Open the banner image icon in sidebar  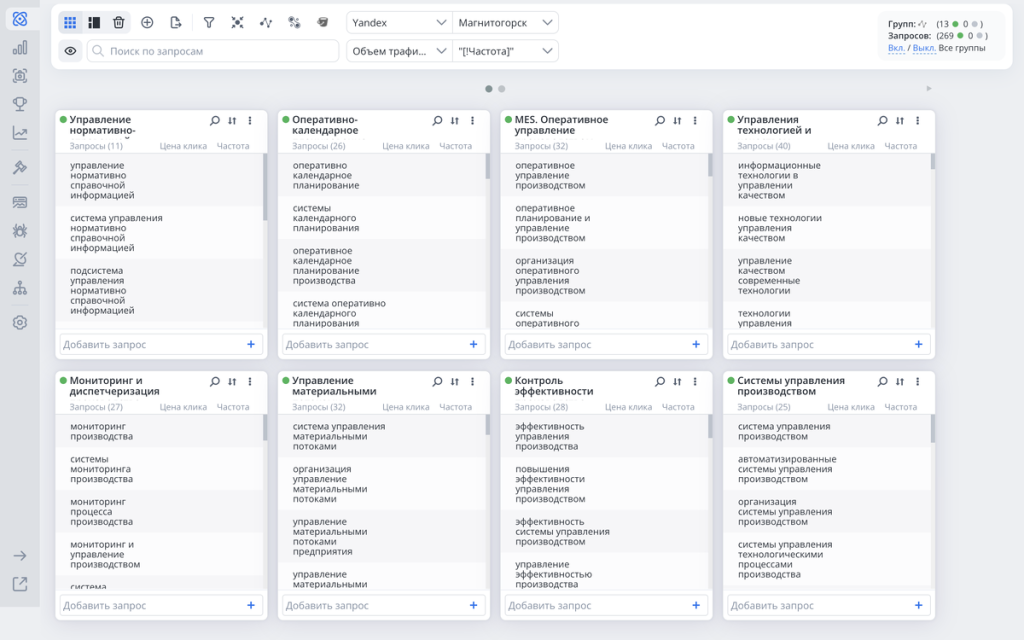20,202
